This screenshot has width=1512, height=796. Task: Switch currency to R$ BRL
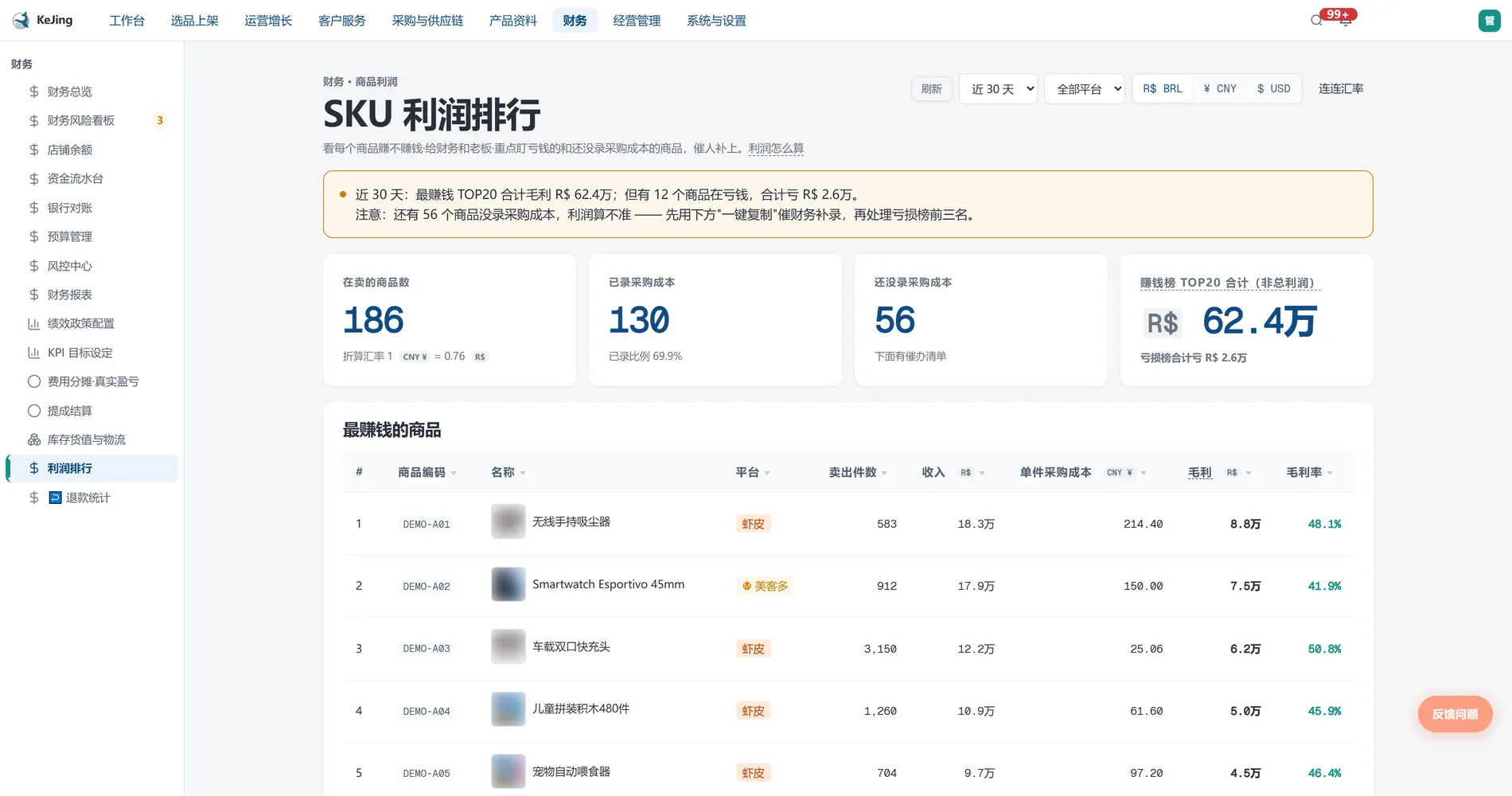pyautogui.click(x=1163, y=88)
